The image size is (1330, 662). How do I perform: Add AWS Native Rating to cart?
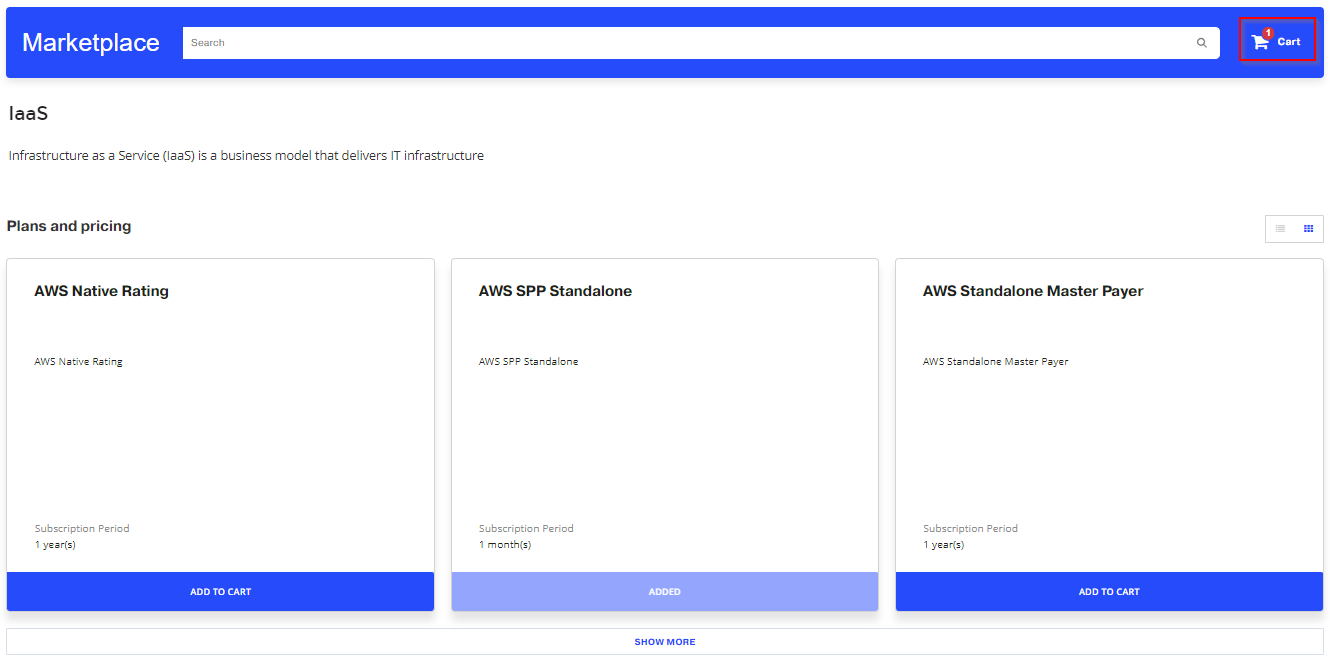[x=220, y=592]
